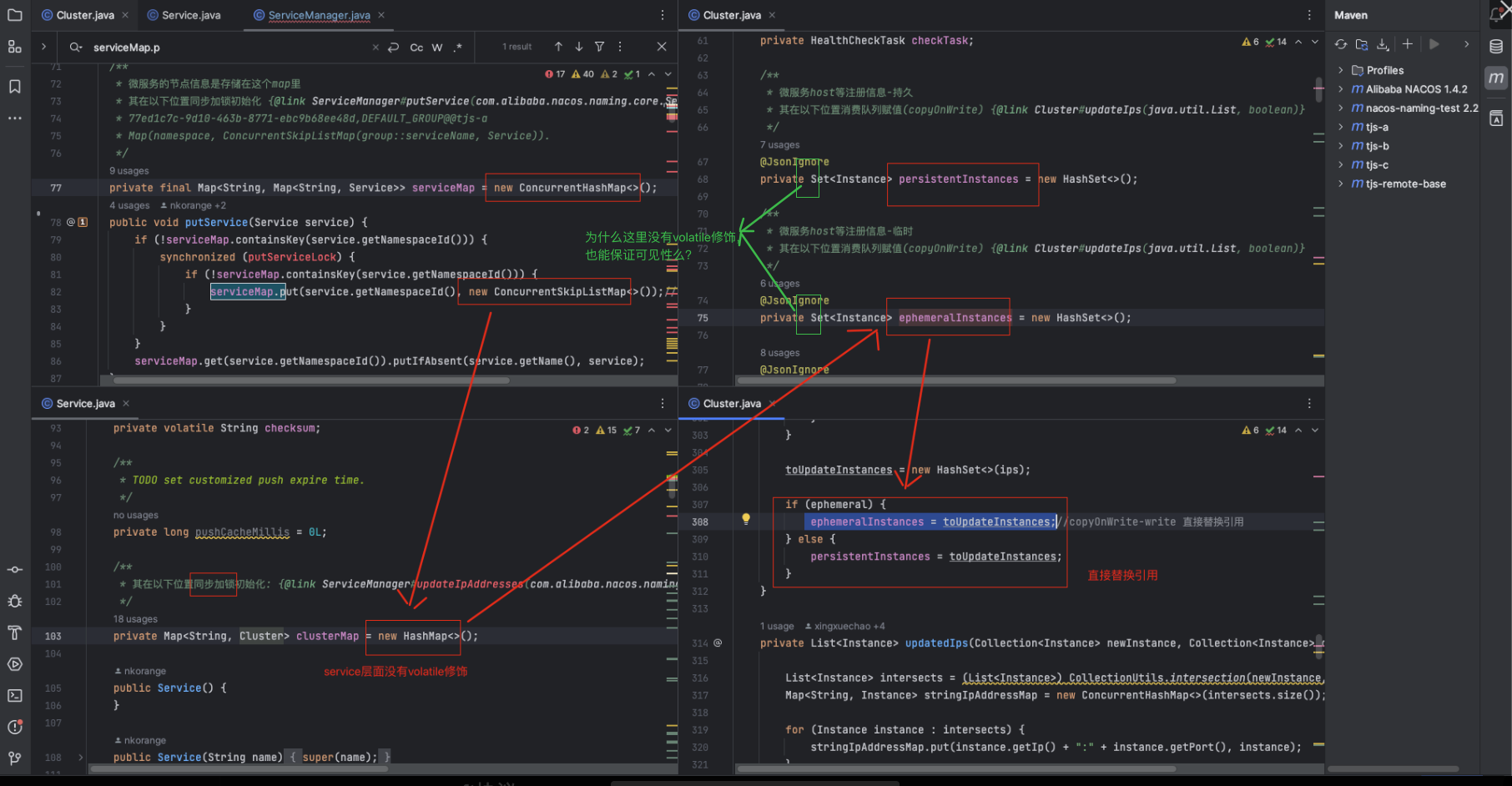Open the Services tool window icon
1512x786 pixels.
point(14,664)
